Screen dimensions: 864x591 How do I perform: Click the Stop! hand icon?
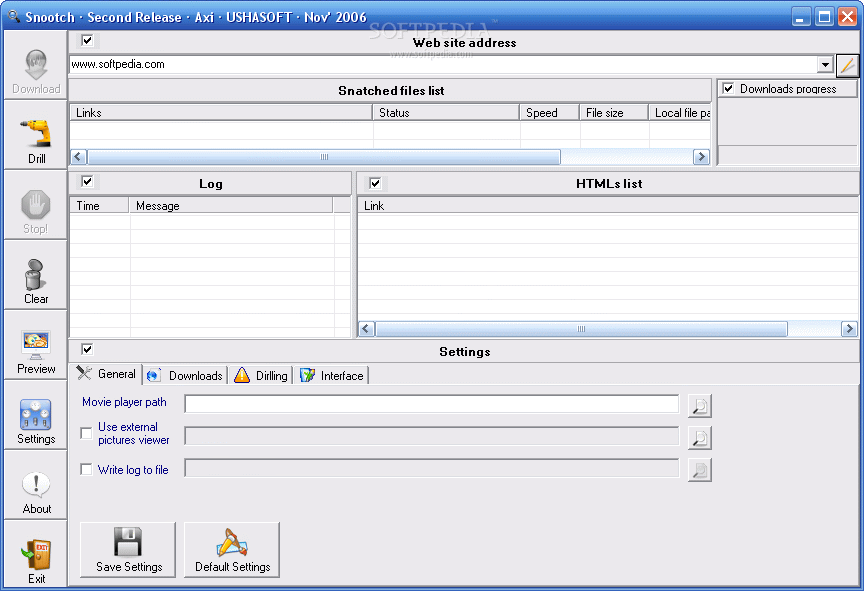click(36, 205)
